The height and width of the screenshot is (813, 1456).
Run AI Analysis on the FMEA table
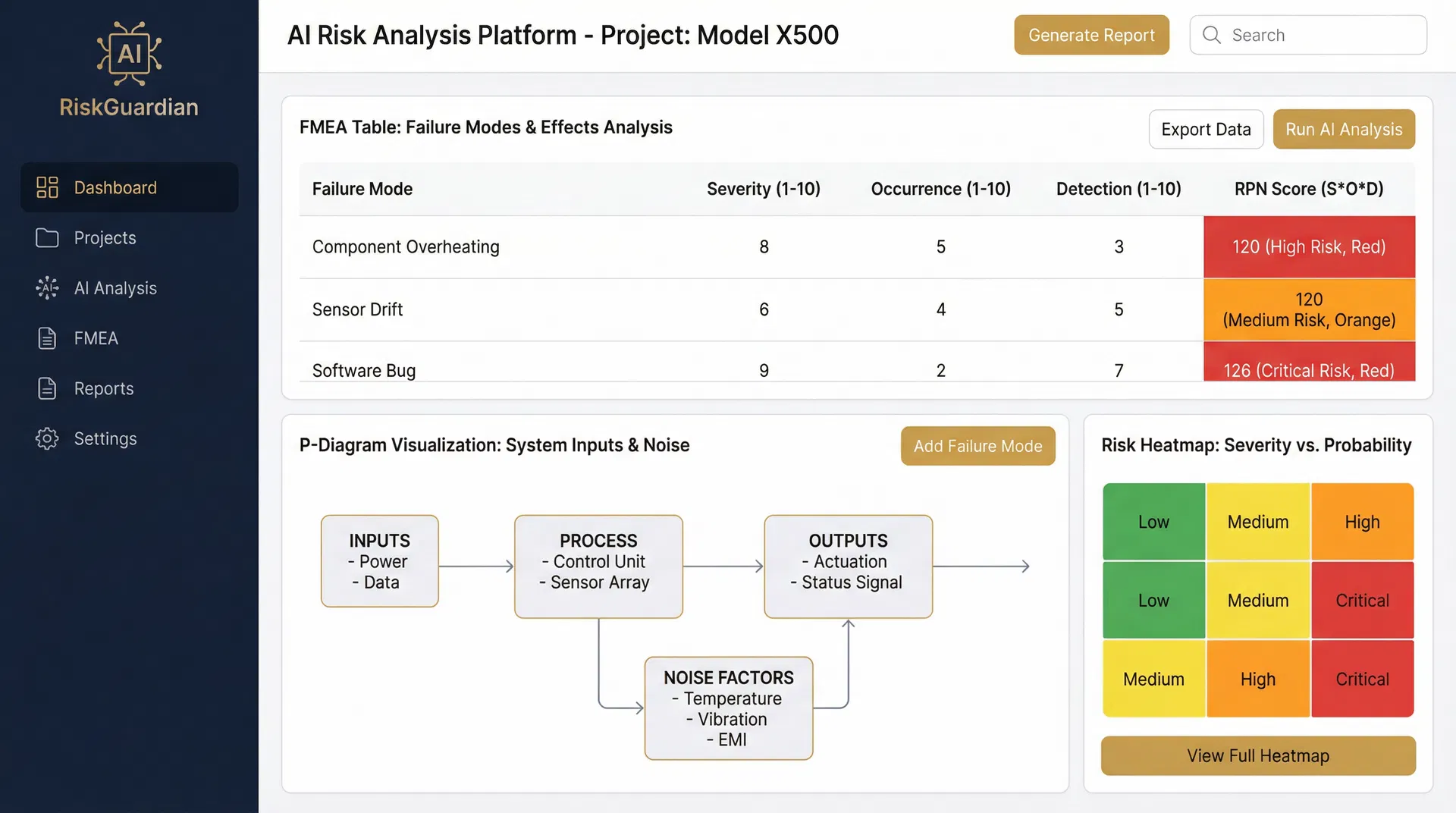tap(1343, 129)
